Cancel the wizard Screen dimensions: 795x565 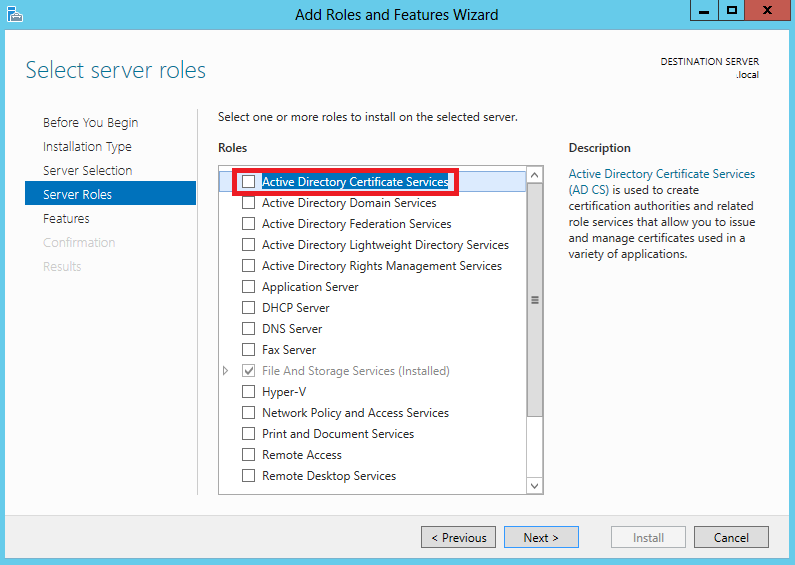tap(731, 537)
